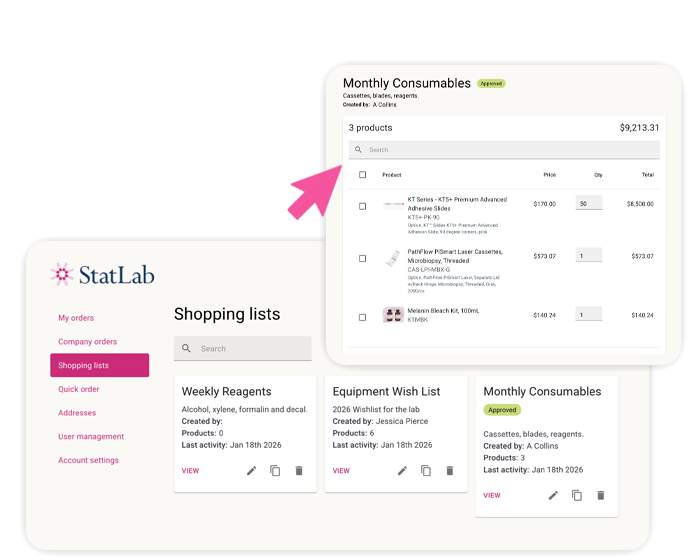
Task: Edit the Weekly Reagents list
Action: pos(252,471)
